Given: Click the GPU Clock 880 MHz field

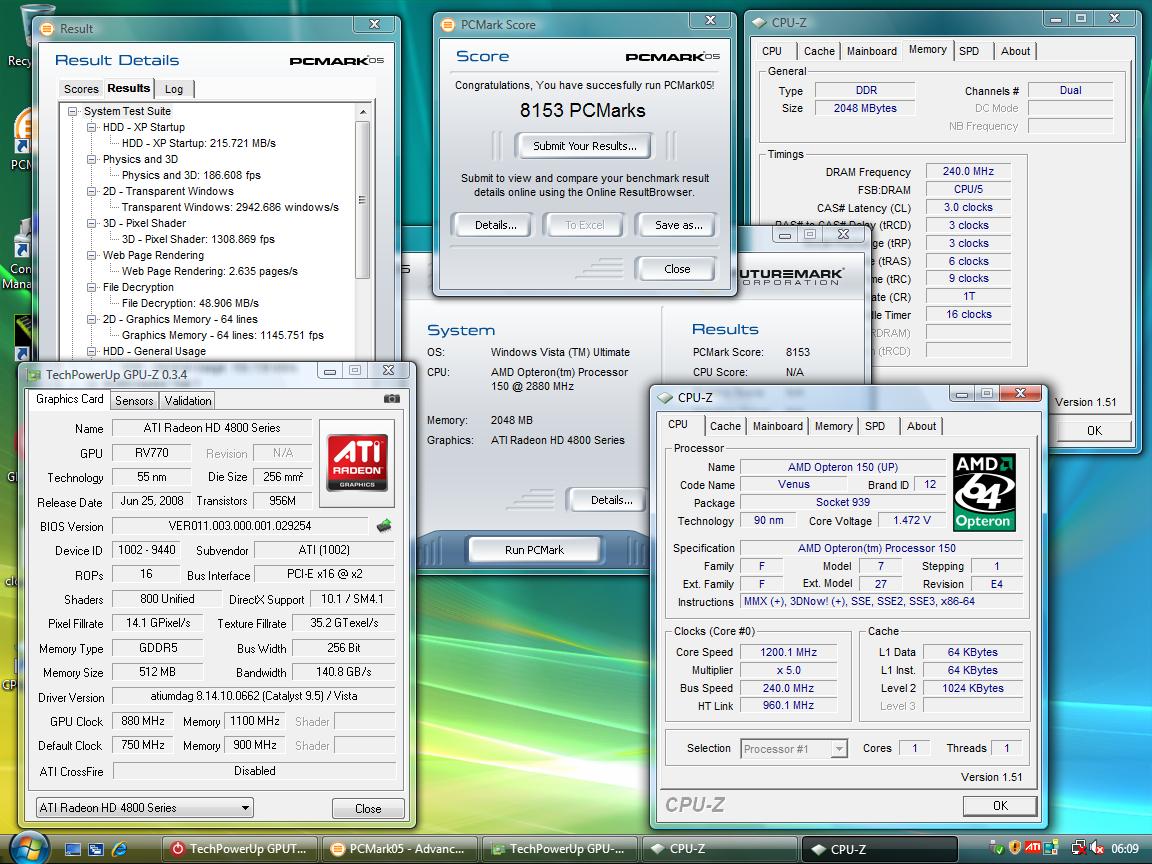Looking at the screenshot, I should tap(143, 721).
